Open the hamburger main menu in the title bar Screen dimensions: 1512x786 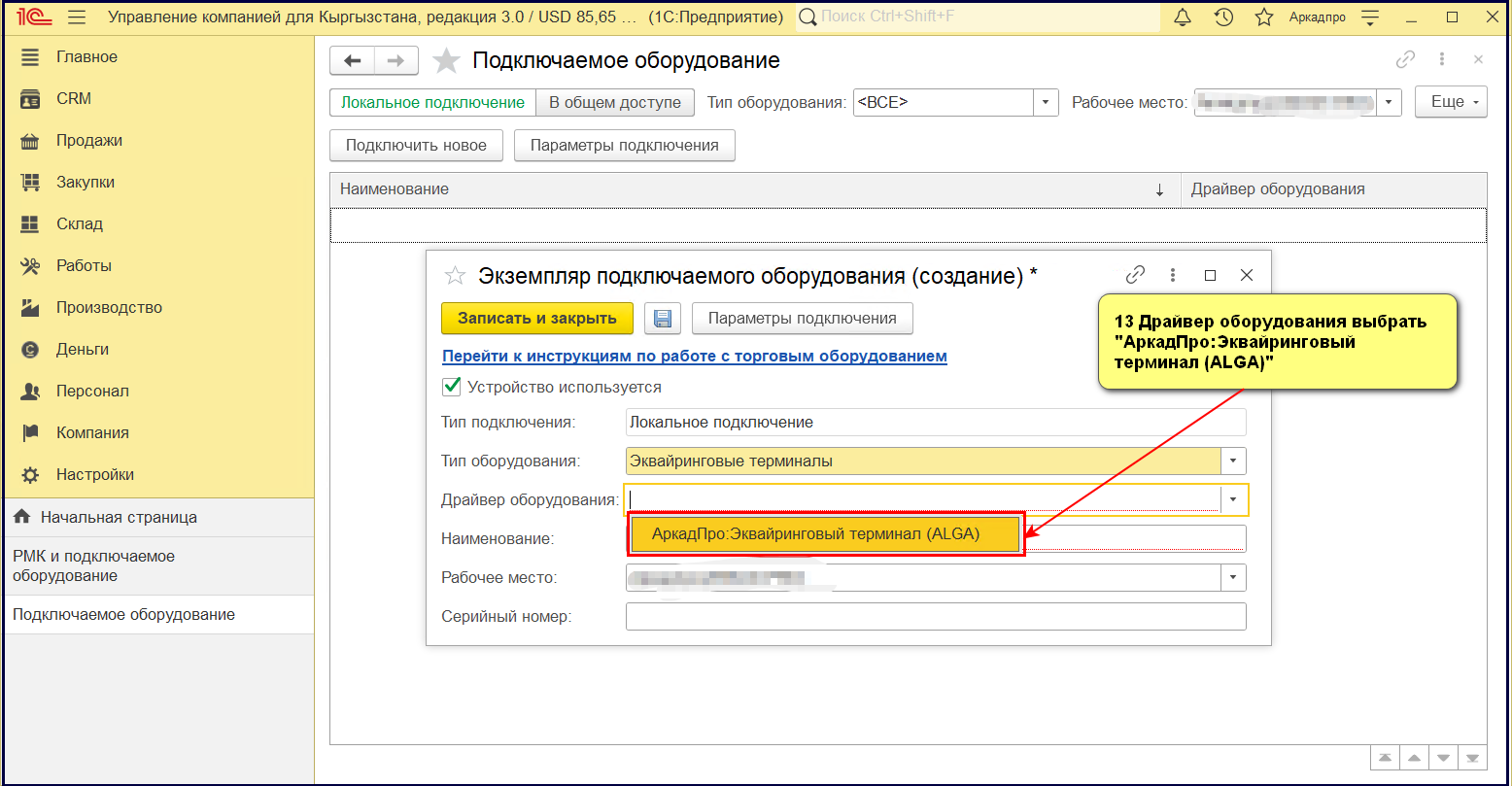(78, 17)
